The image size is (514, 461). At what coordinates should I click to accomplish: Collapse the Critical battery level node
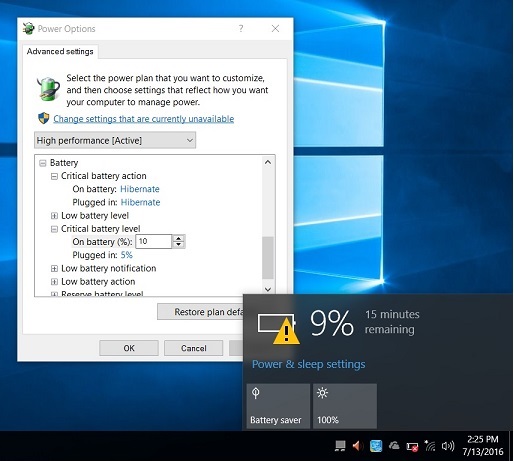54,229
